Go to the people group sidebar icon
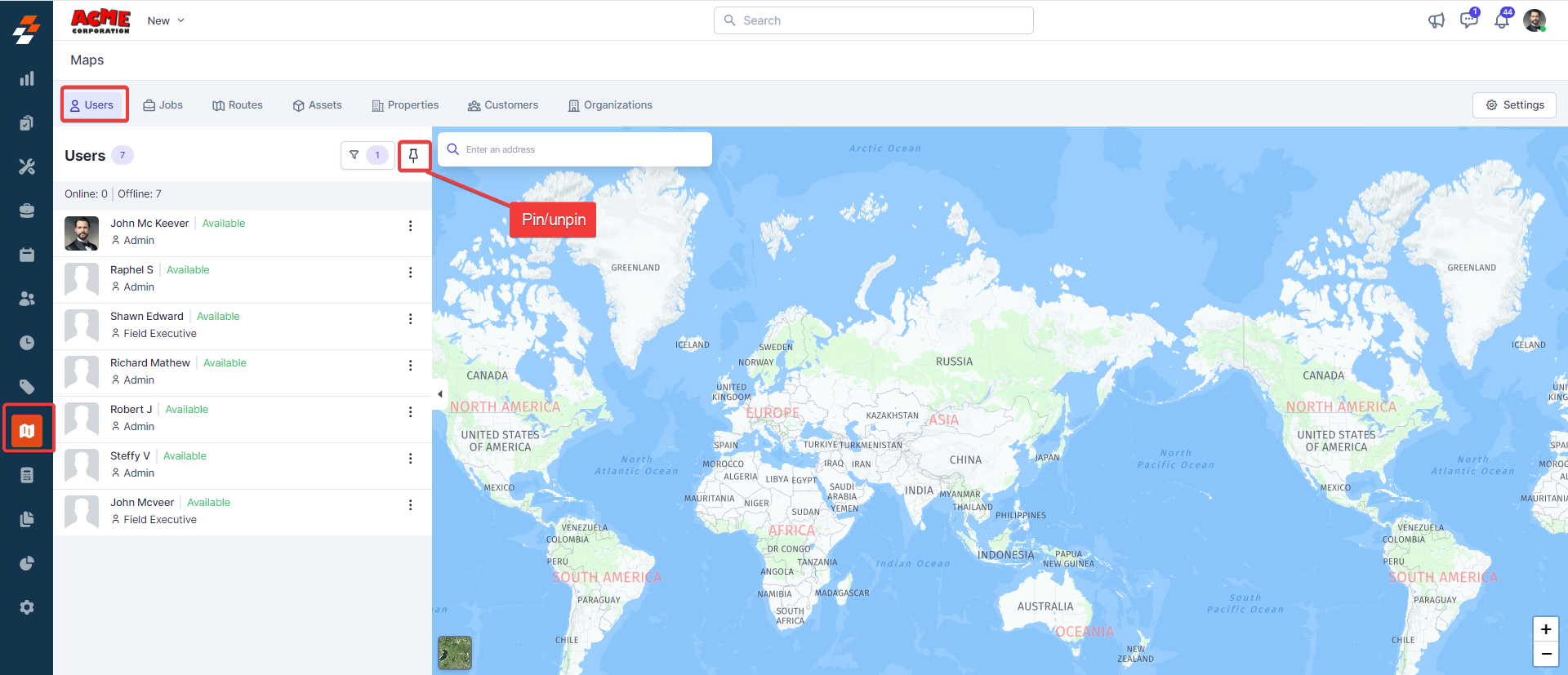The height and width of the screenshot is (675, 1568). pyautogui.click(x=27, y=299)
